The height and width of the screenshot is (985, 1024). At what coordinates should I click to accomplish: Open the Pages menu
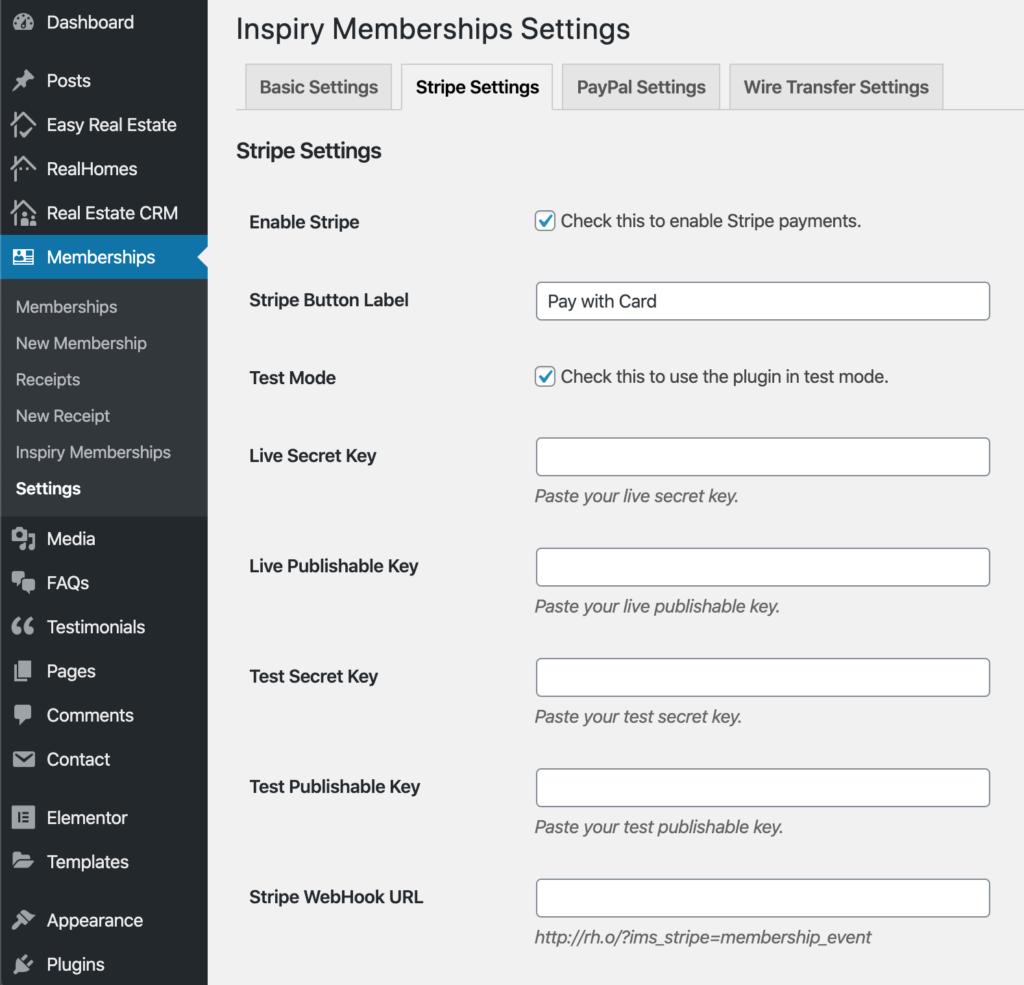(x=104, y=671)
